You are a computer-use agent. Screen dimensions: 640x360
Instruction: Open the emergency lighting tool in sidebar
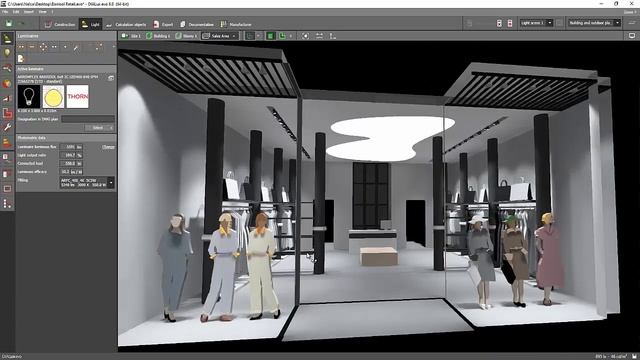(x=7, y=98)
